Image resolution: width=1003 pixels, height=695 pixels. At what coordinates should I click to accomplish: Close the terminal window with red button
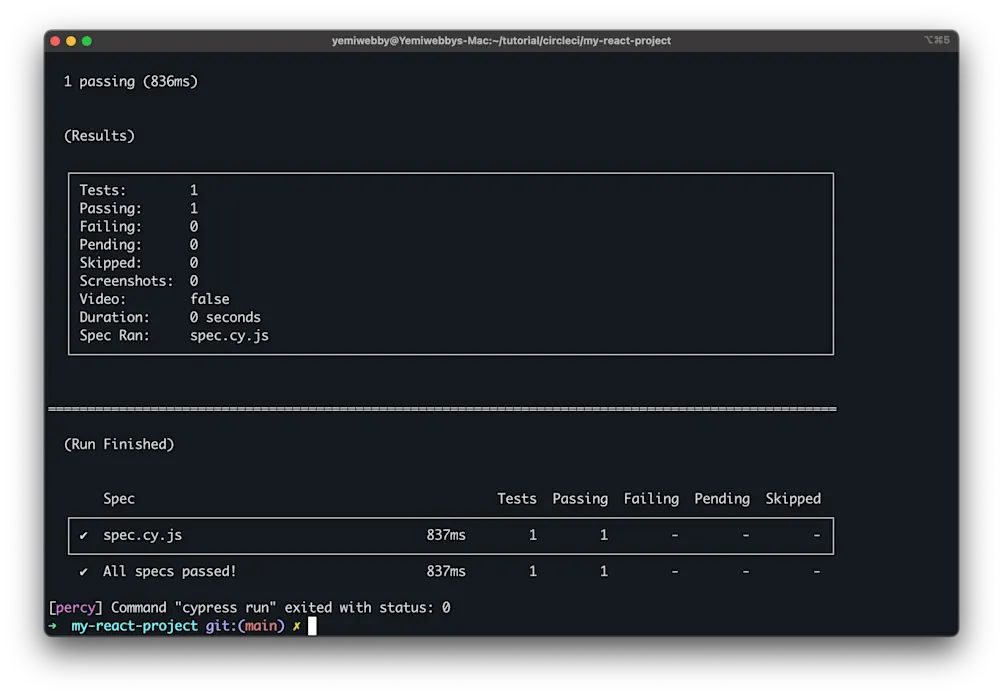point(55,41)
